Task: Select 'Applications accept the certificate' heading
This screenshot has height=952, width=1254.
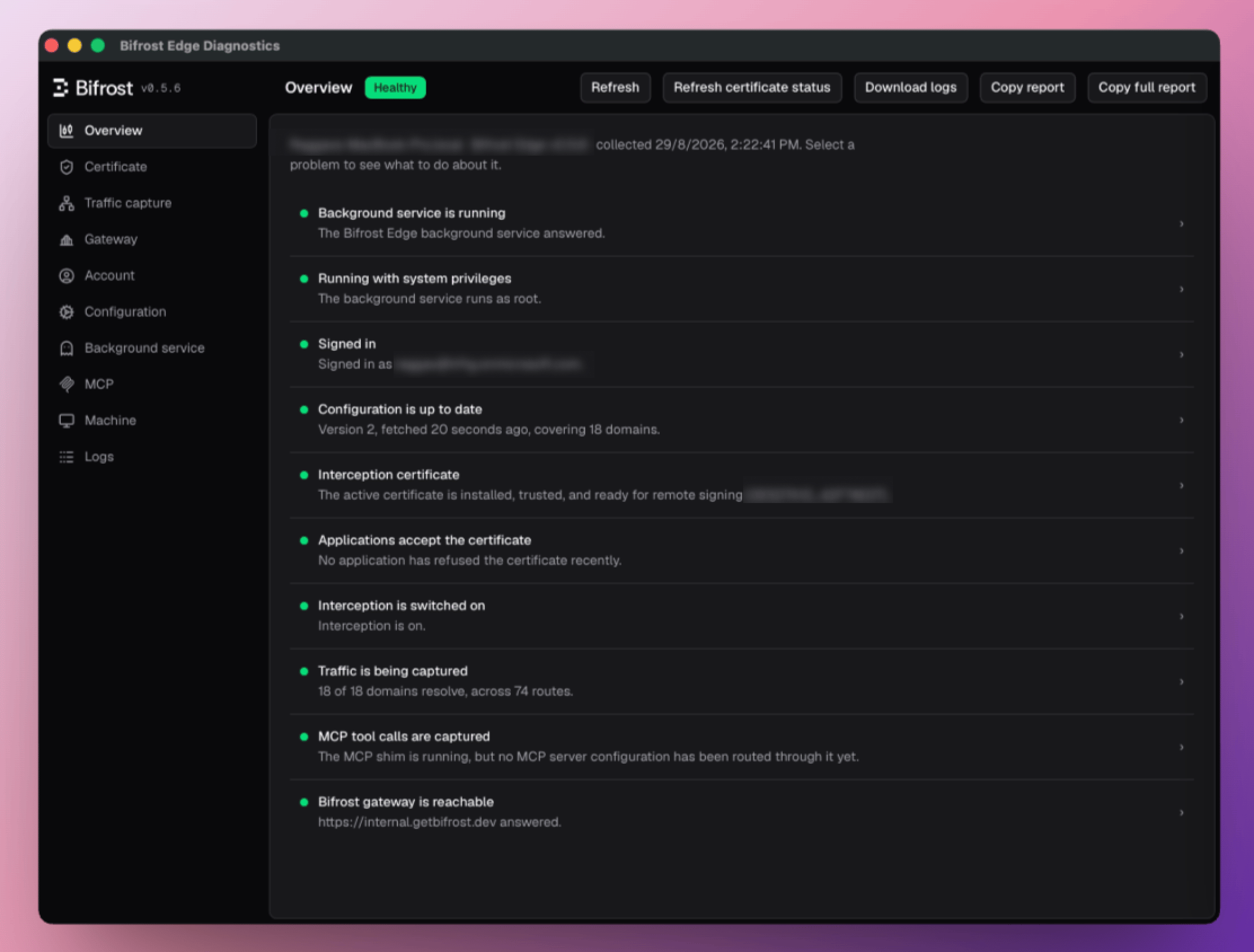Action: 425,540
